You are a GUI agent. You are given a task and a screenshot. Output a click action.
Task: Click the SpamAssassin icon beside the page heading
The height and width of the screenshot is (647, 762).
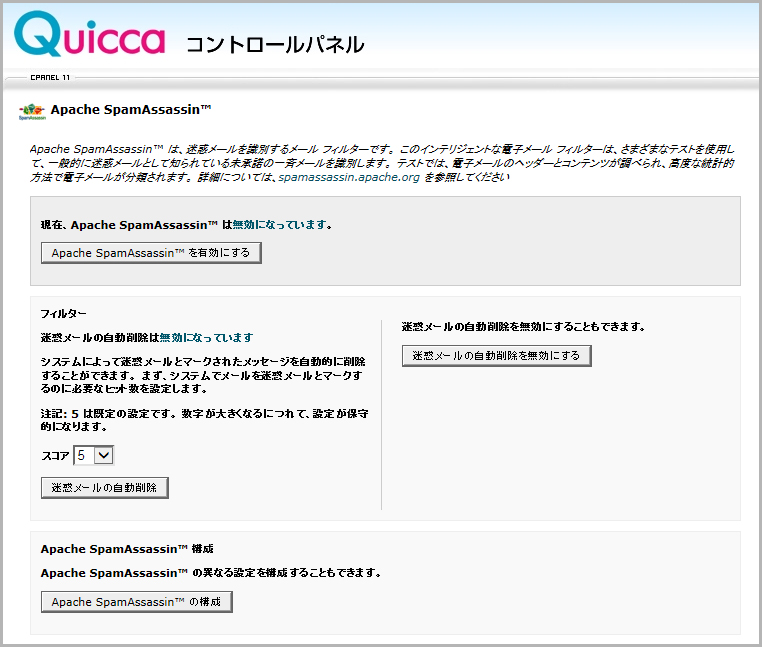coord(32,111)
